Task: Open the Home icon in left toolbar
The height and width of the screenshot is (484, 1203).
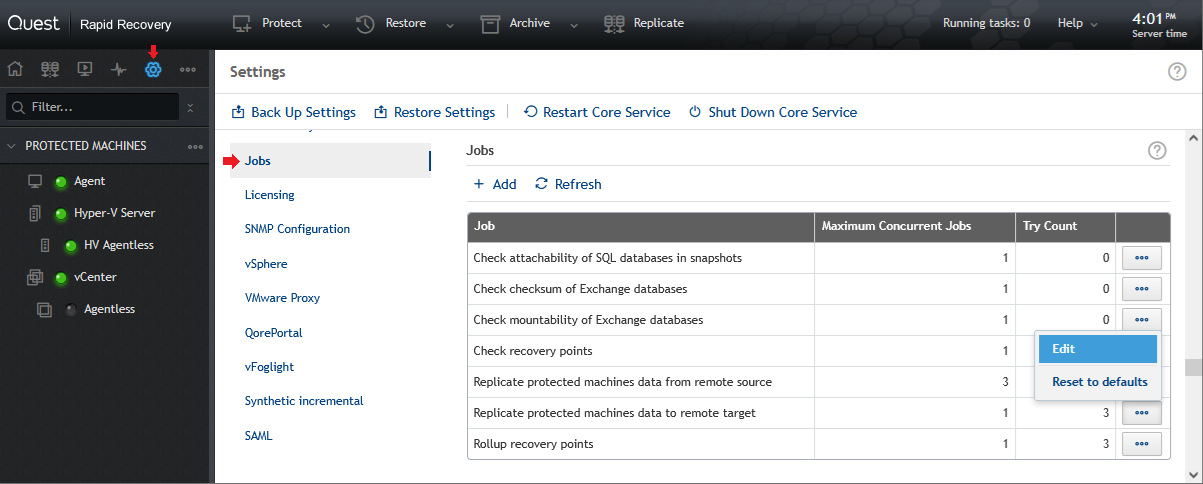Action: (15, 70)
